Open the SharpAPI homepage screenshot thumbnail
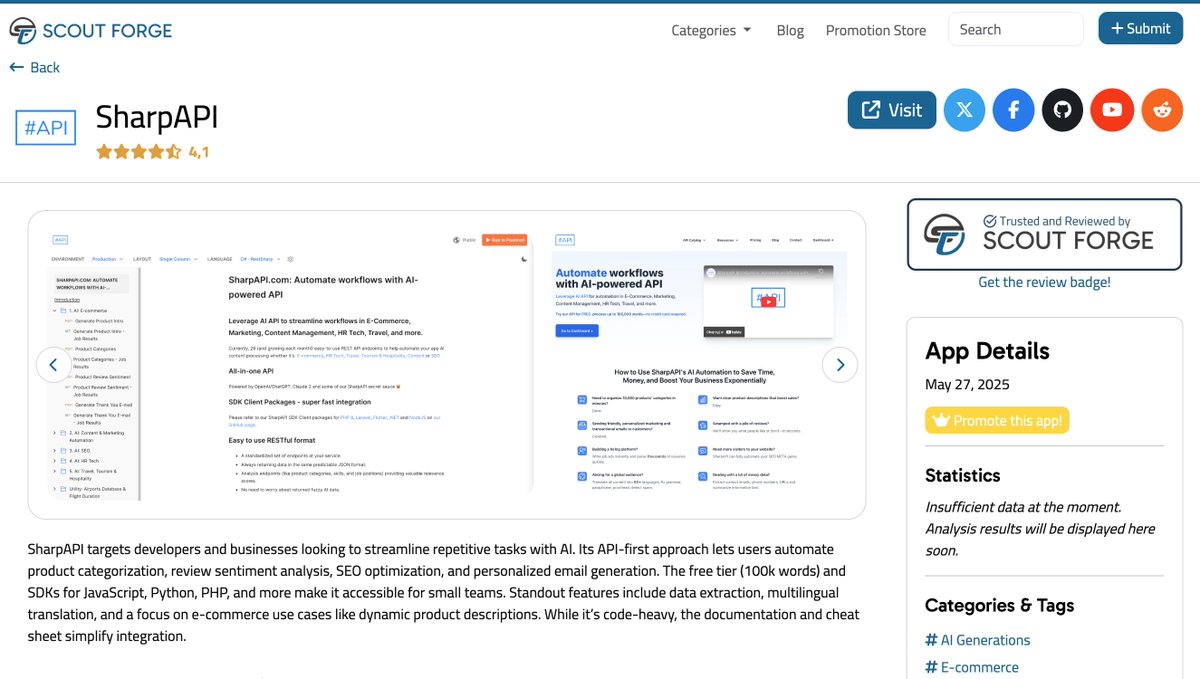 pyautogui.click(x=700, y=364)
